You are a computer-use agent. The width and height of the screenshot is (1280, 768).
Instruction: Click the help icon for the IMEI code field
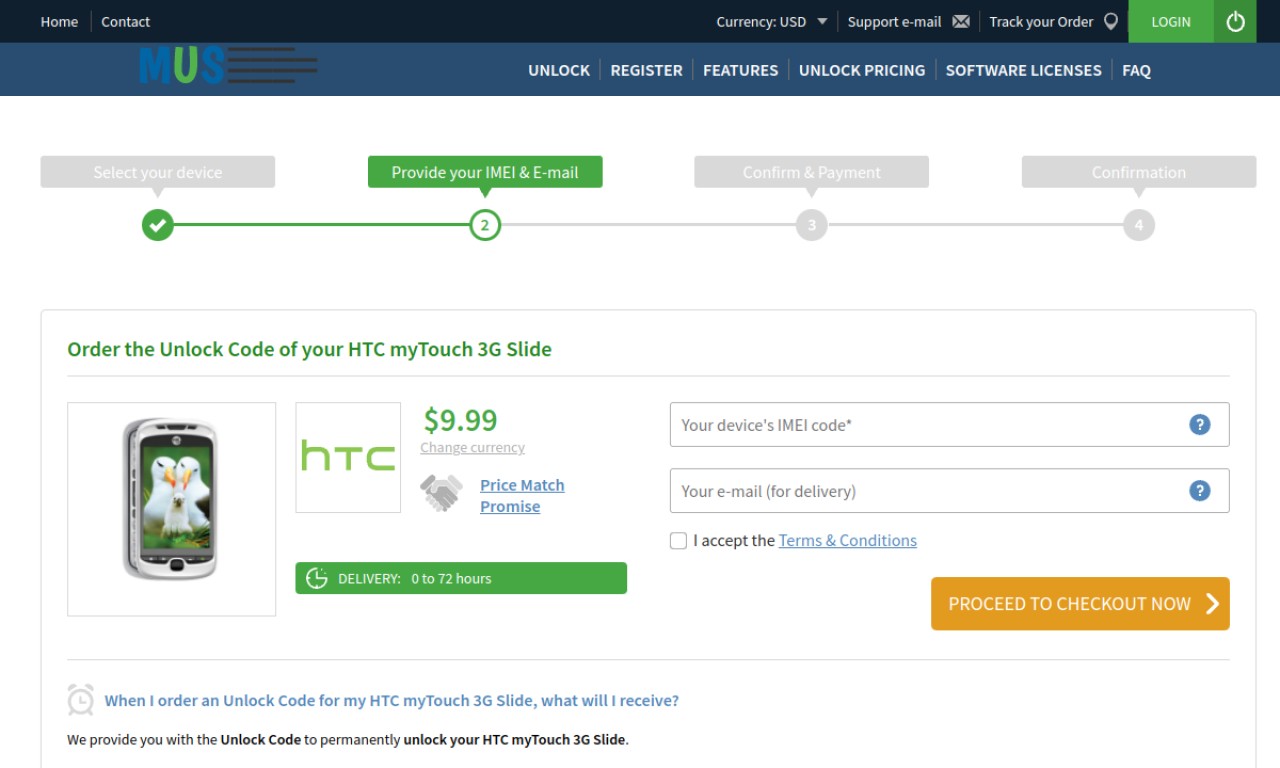click(x=1200, y=425)
